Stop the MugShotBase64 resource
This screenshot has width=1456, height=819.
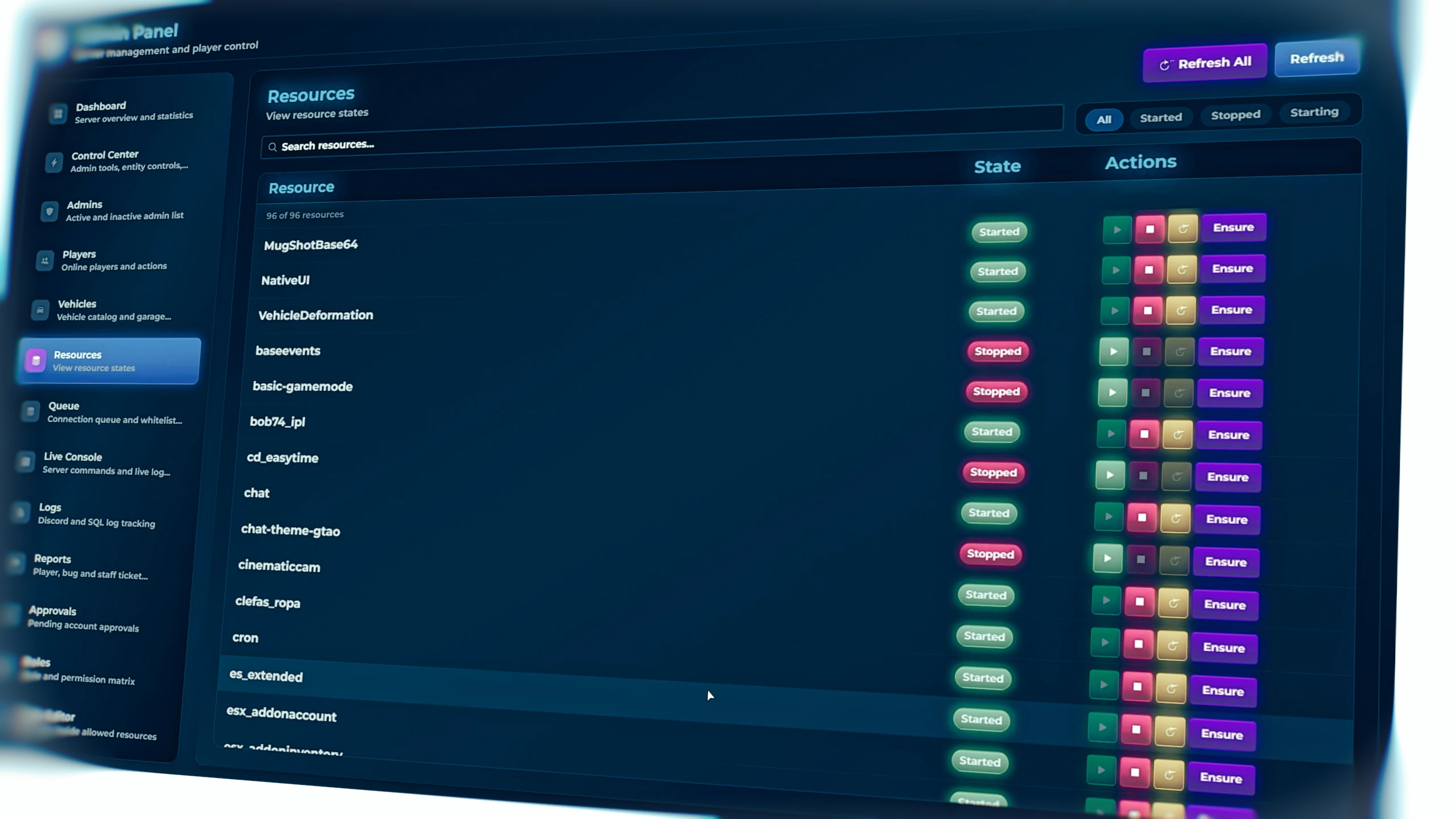pos(1149,229)
